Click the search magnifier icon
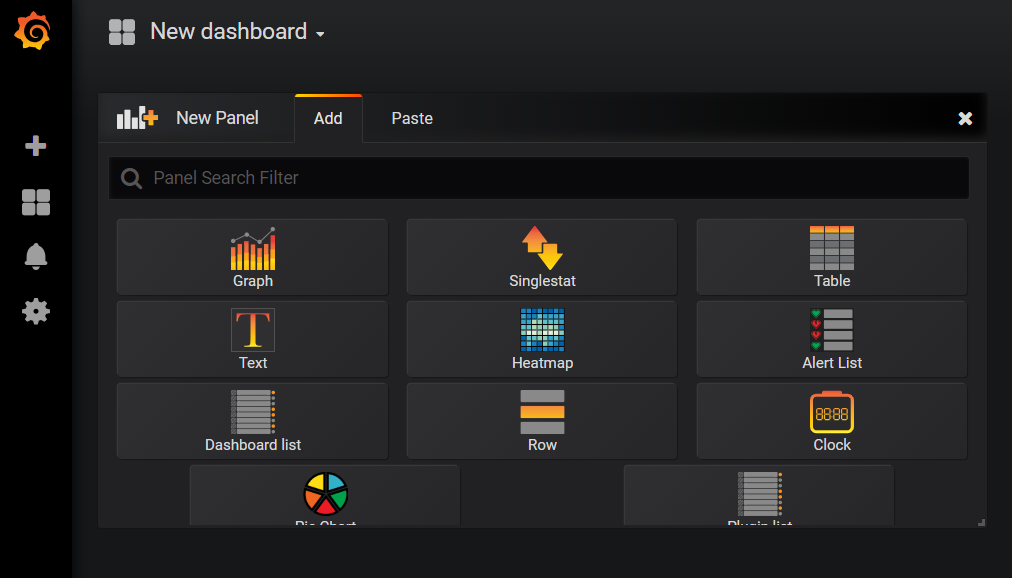 [131, 178]
